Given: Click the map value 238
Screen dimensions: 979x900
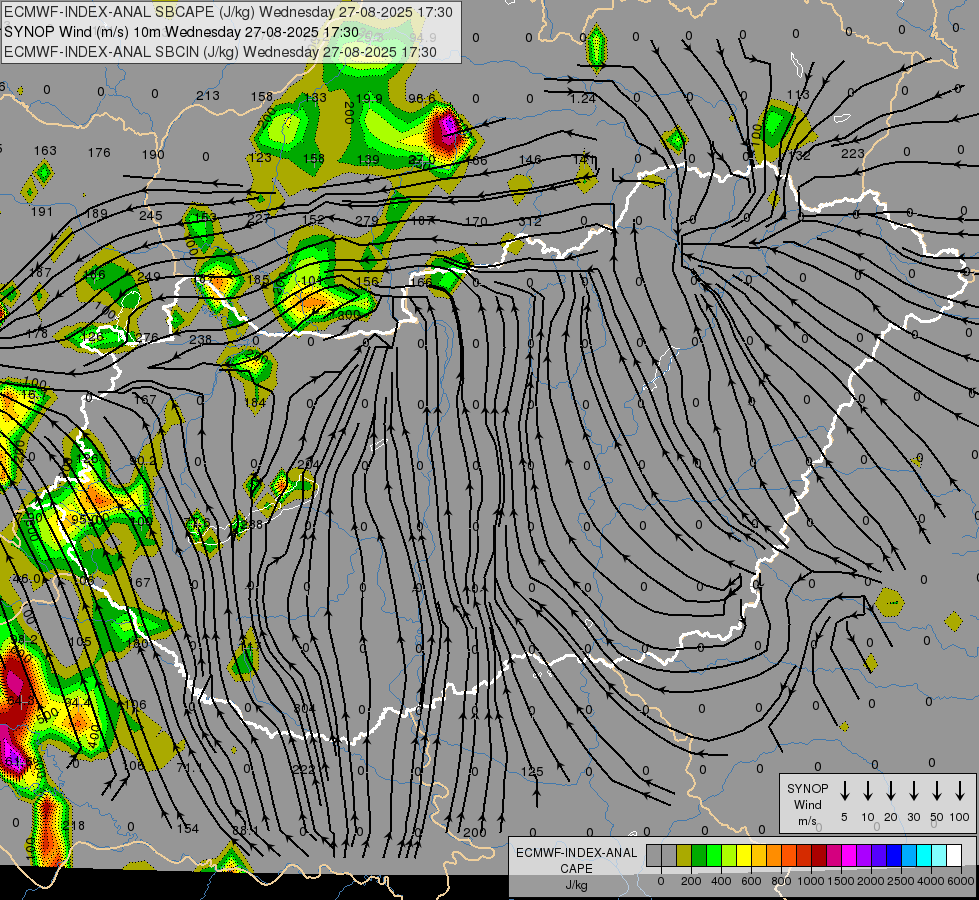Looking at the screenshot, I should pyautogui.click(x=200, y=339).
